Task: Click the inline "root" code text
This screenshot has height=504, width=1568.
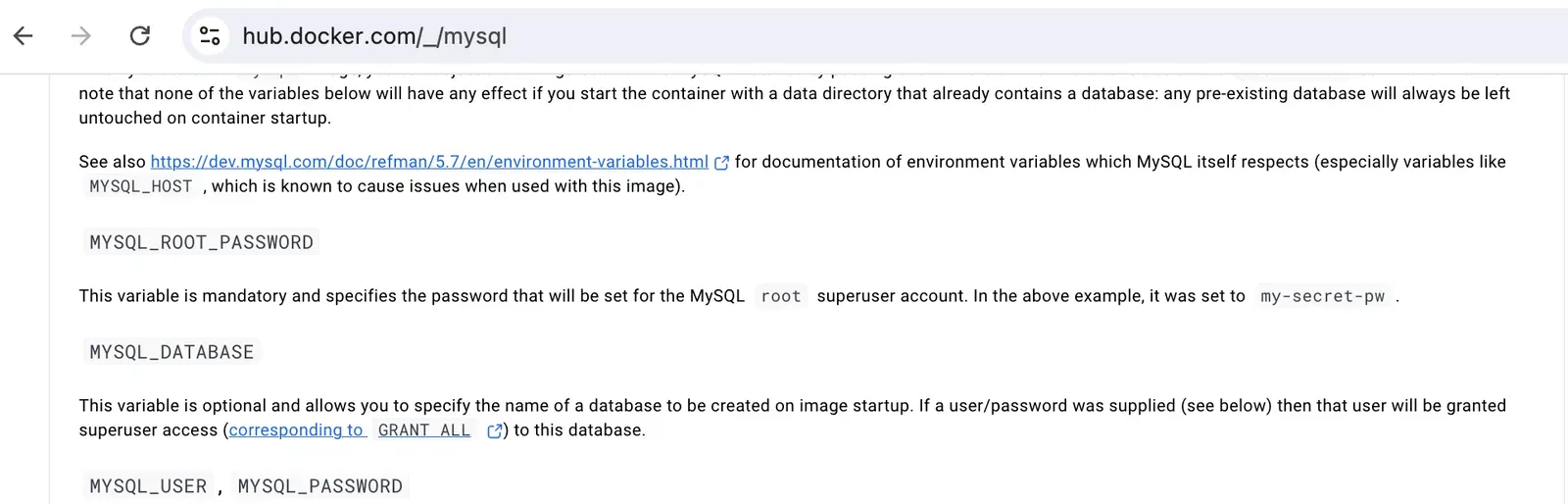Action: coord(781,296)
